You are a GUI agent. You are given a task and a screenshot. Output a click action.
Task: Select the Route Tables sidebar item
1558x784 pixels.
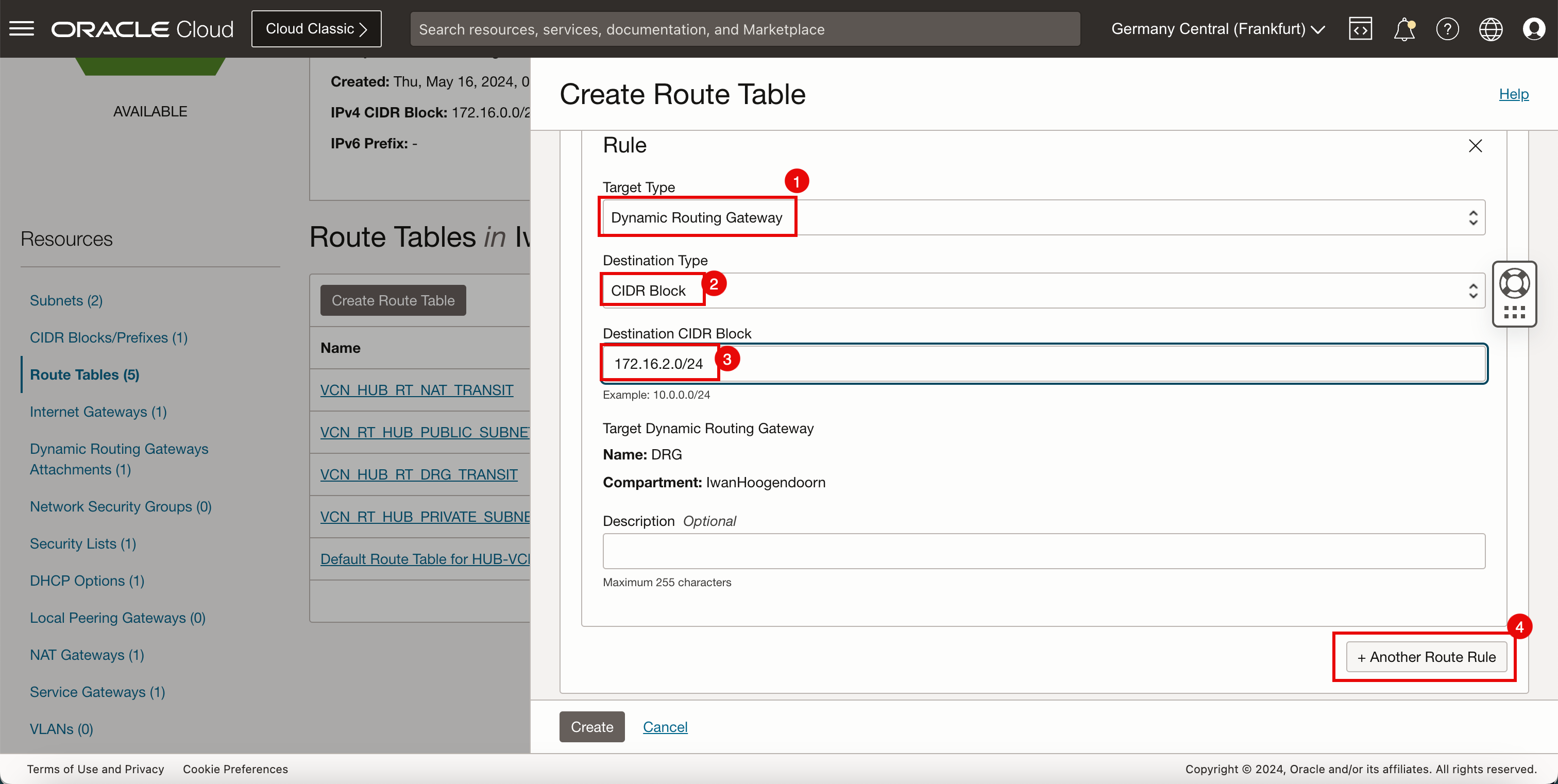[x=85, y=374]
